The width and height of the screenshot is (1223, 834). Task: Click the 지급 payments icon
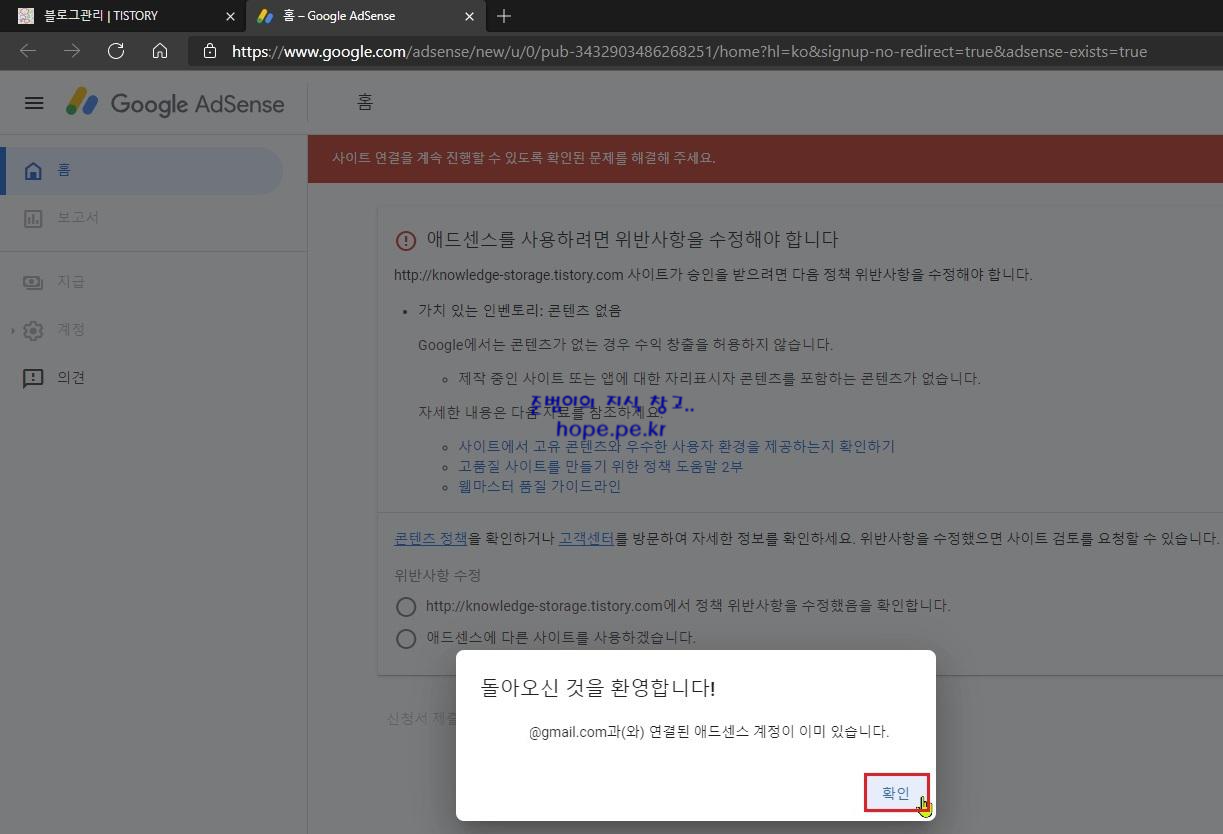(x=33, y=282)
